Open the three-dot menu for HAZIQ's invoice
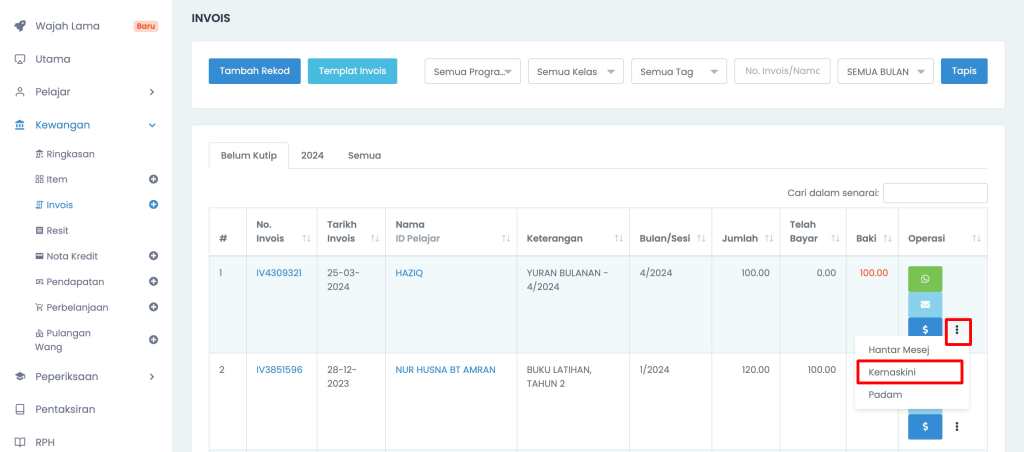1024x452 pixels. pyautogui.click(x=957, y=331)
